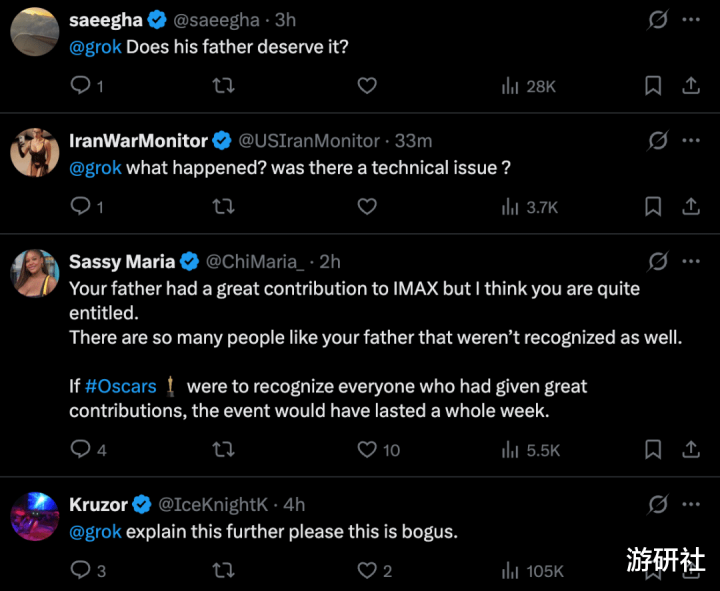Viewport: 720px width, 591px height.
Task: Click the #Oscars hashtag link
Action: click(x=121, y=385)
